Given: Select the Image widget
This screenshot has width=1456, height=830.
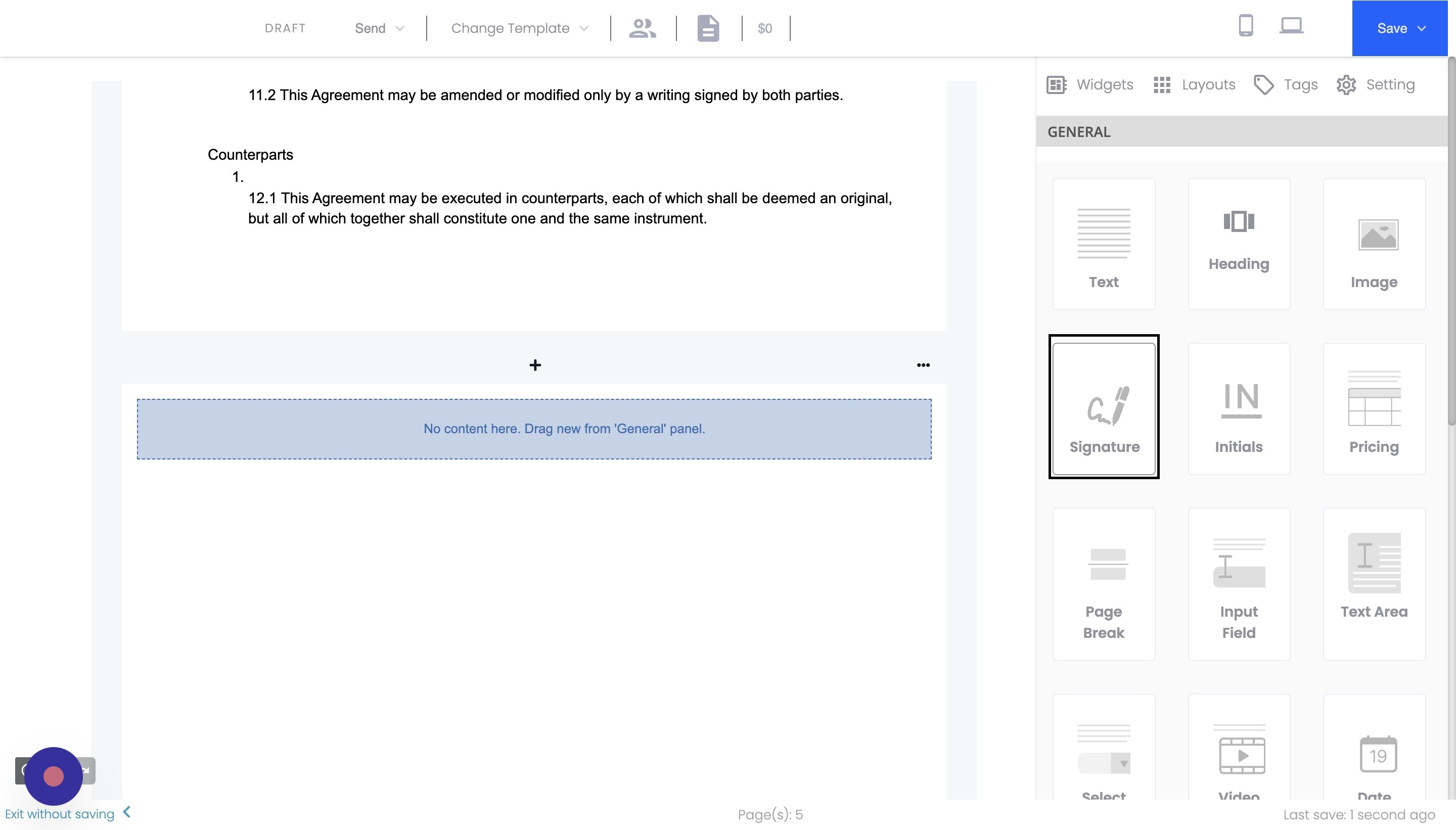Looking at the screenshot, I should point(1373,244).
